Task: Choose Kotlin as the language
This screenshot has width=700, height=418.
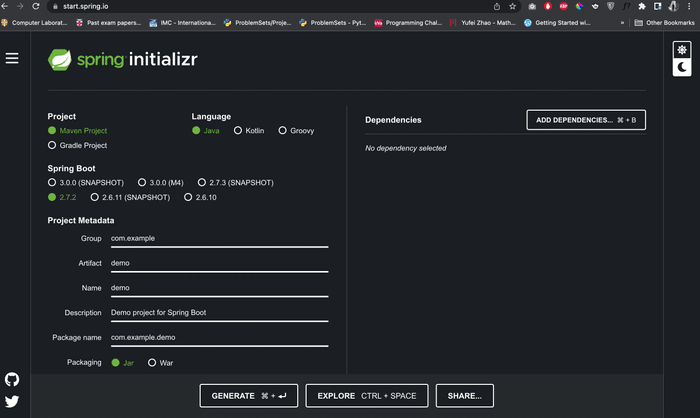Action: (249, 130)
